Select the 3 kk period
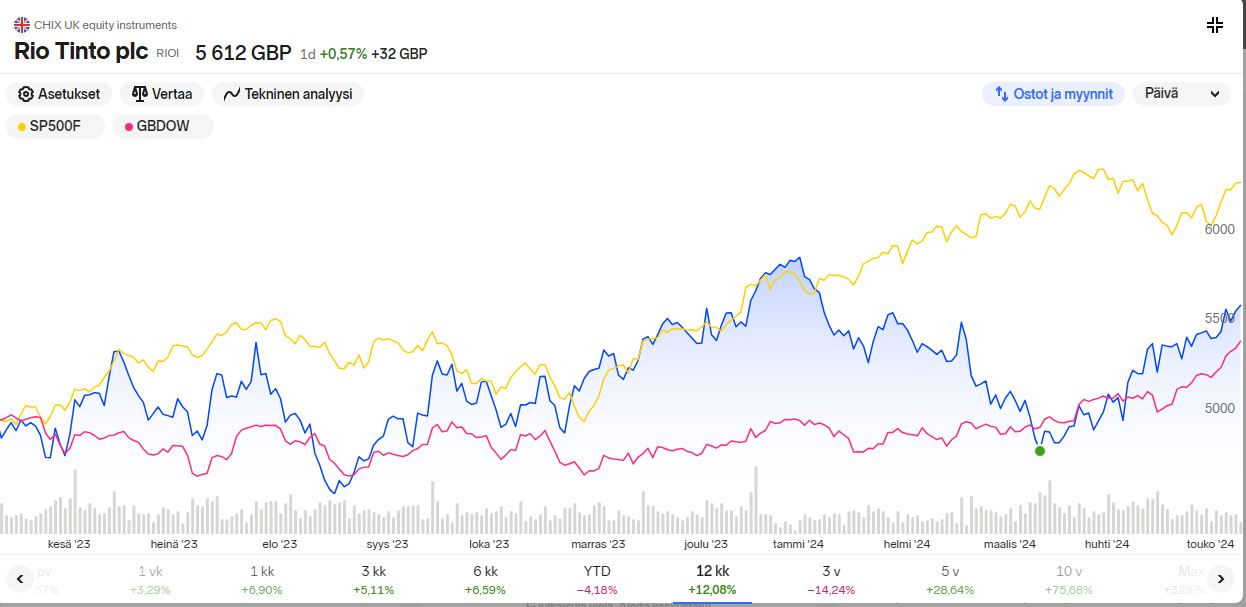The image size is (1246, 607). pyautogui.click(x=373, y=580)
